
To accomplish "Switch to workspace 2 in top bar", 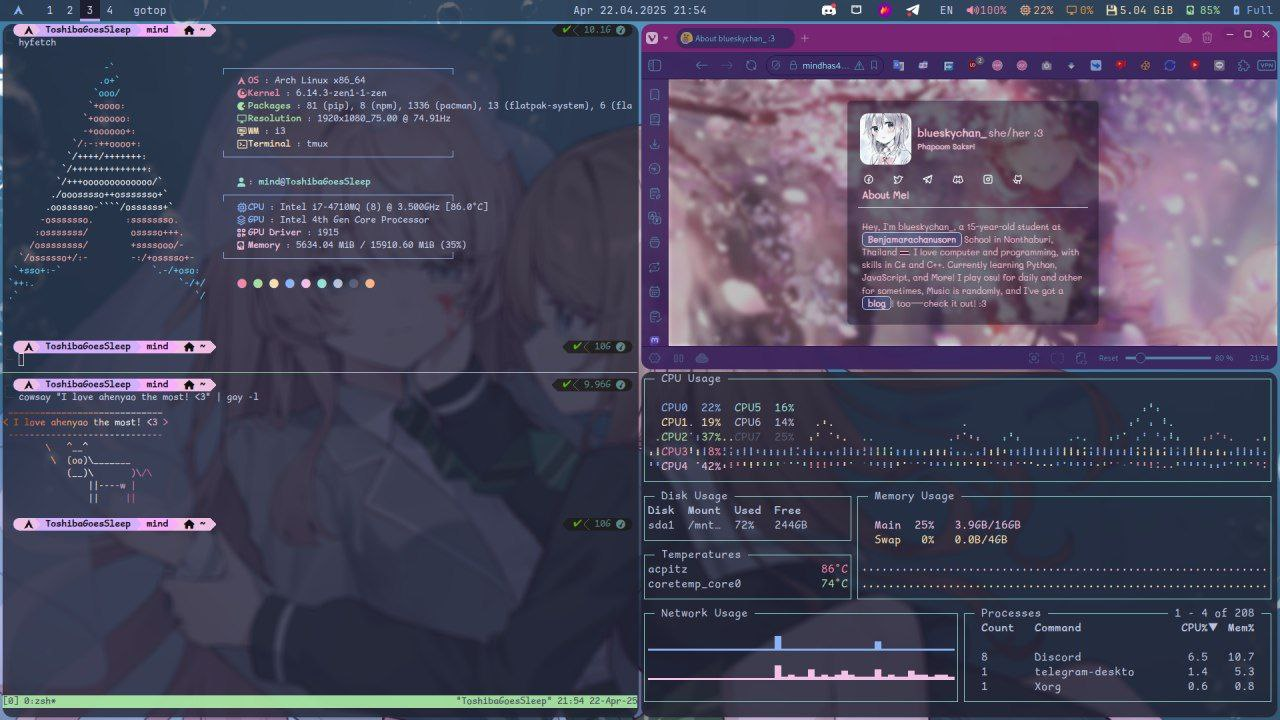I will tap(70, 10).
